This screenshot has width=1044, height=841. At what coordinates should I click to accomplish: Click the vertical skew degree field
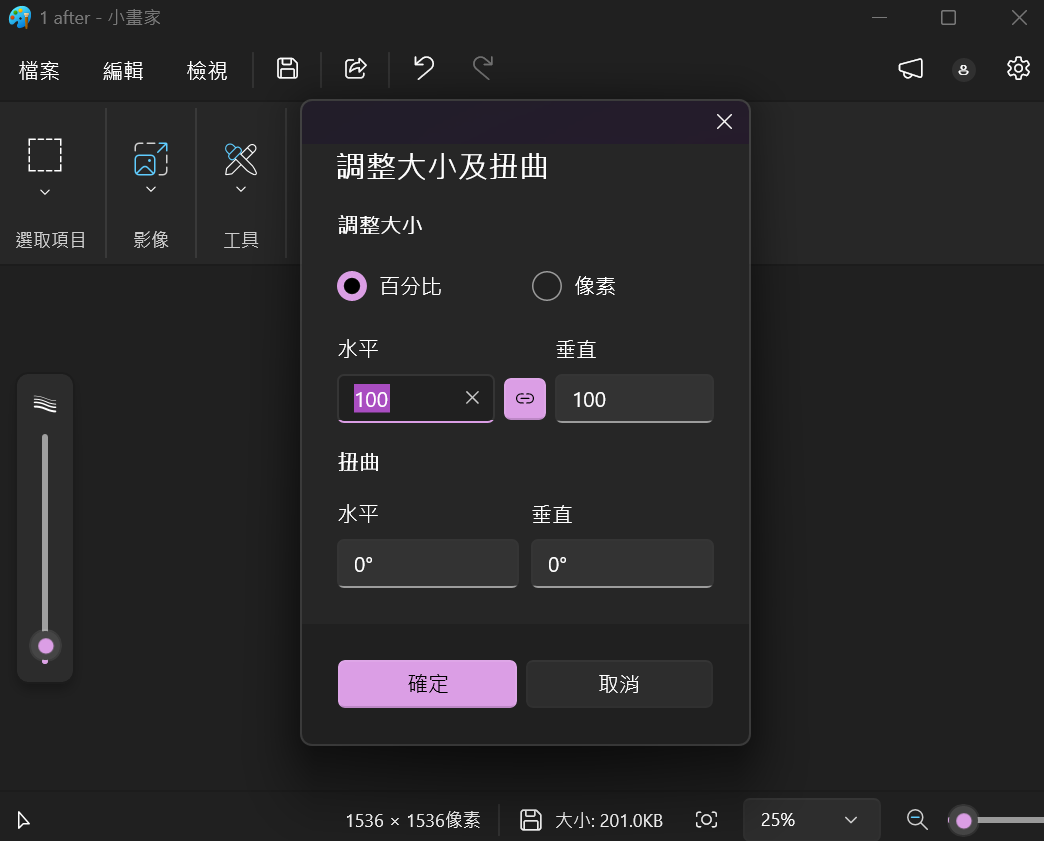coord(623,564)
